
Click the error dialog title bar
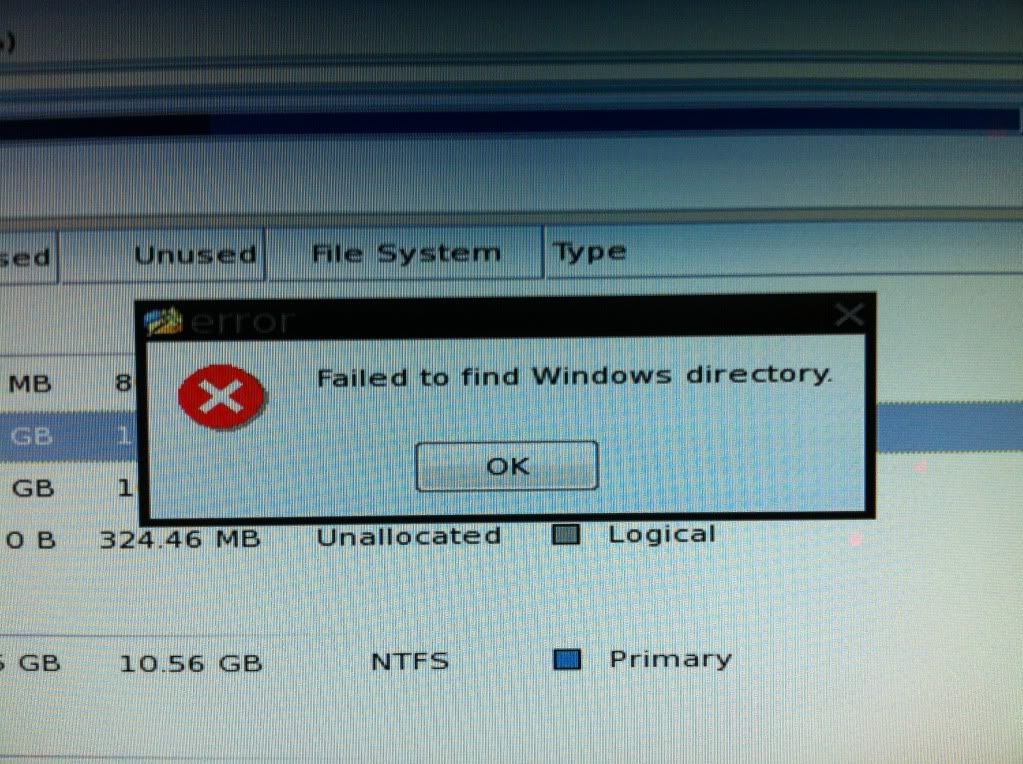tap(506, 318)
